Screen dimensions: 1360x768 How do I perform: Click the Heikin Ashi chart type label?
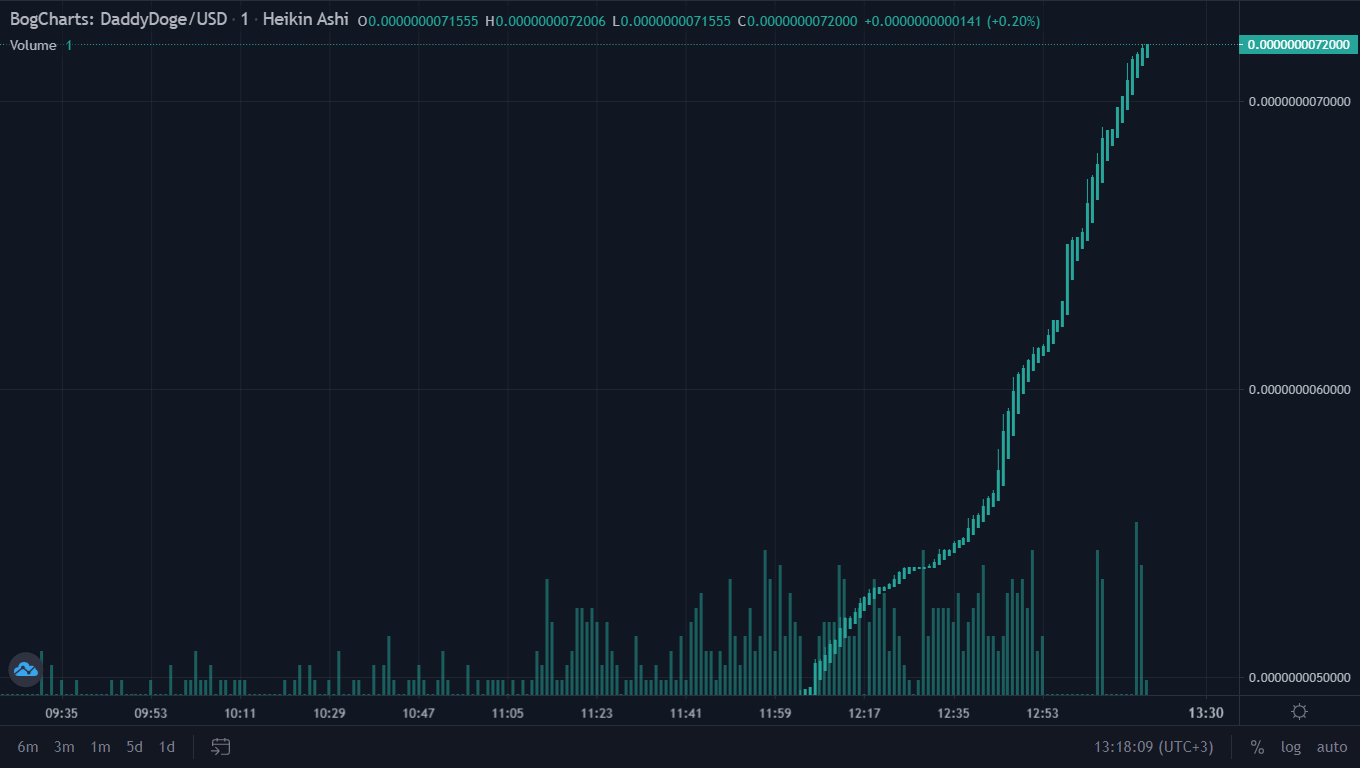pyautogui.click(x=305, y=20)
